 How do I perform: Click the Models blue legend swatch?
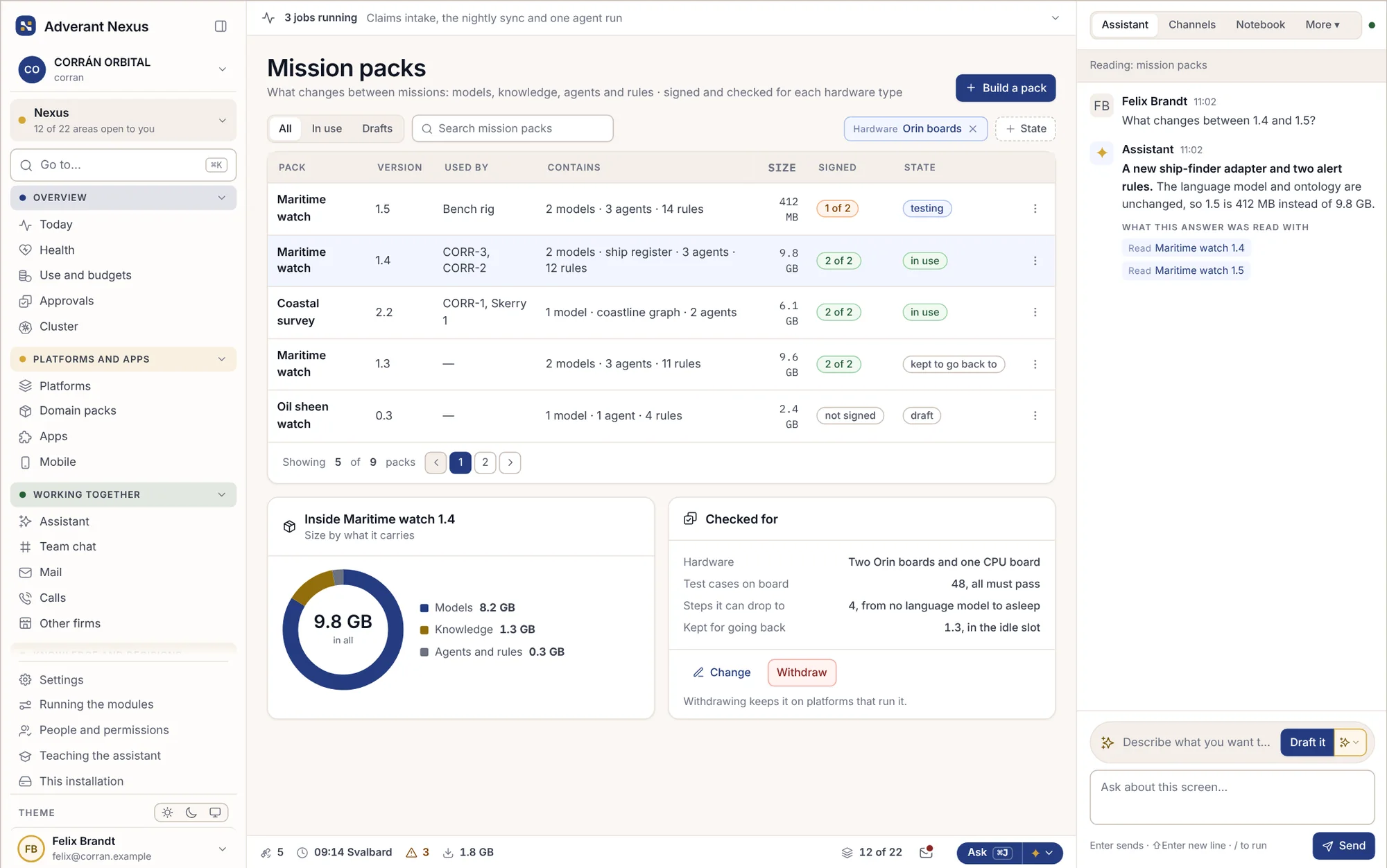click(x=424, y=608)
